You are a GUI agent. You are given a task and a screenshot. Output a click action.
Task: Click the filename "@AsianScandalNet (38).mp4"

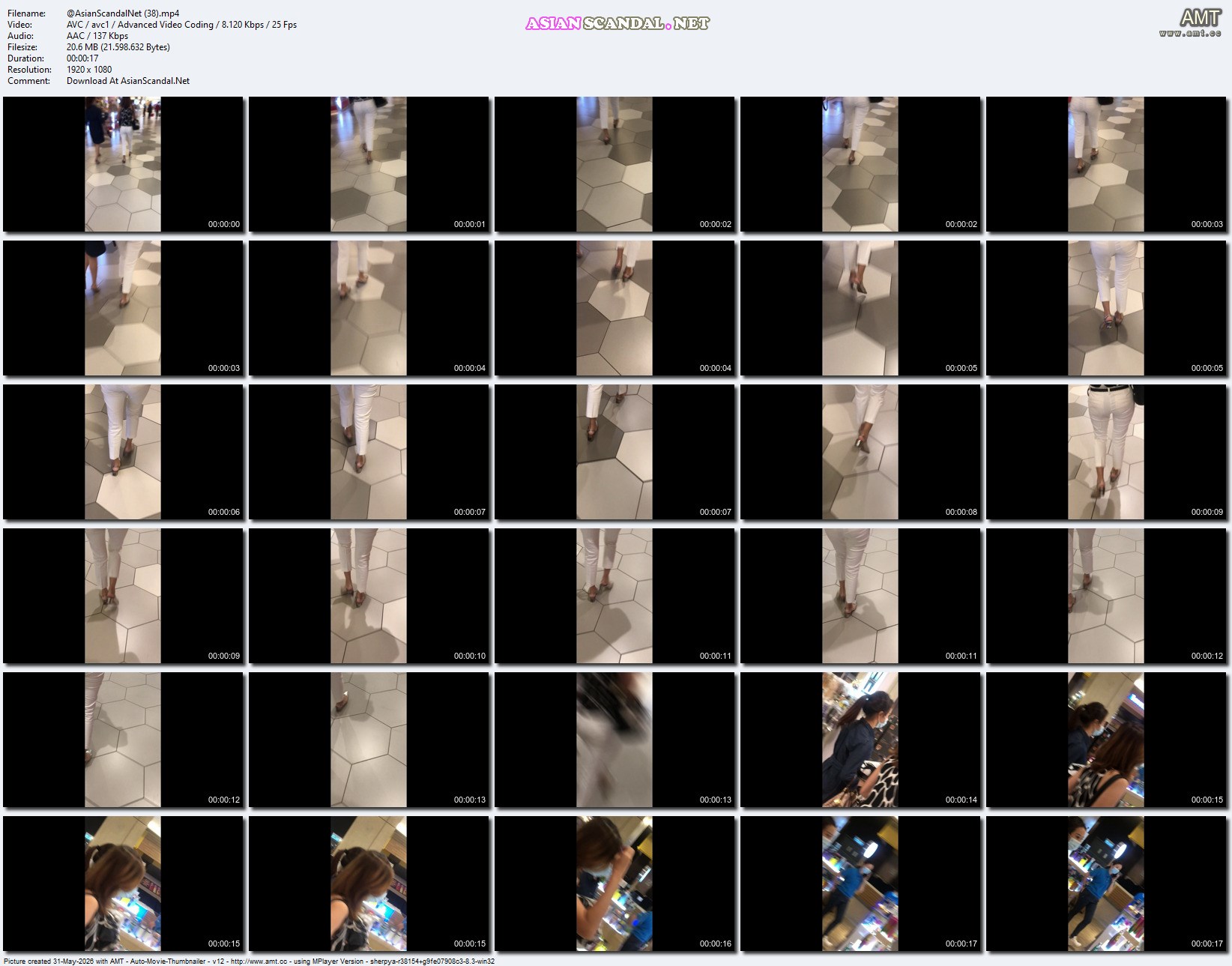click(x=123, y=13)
